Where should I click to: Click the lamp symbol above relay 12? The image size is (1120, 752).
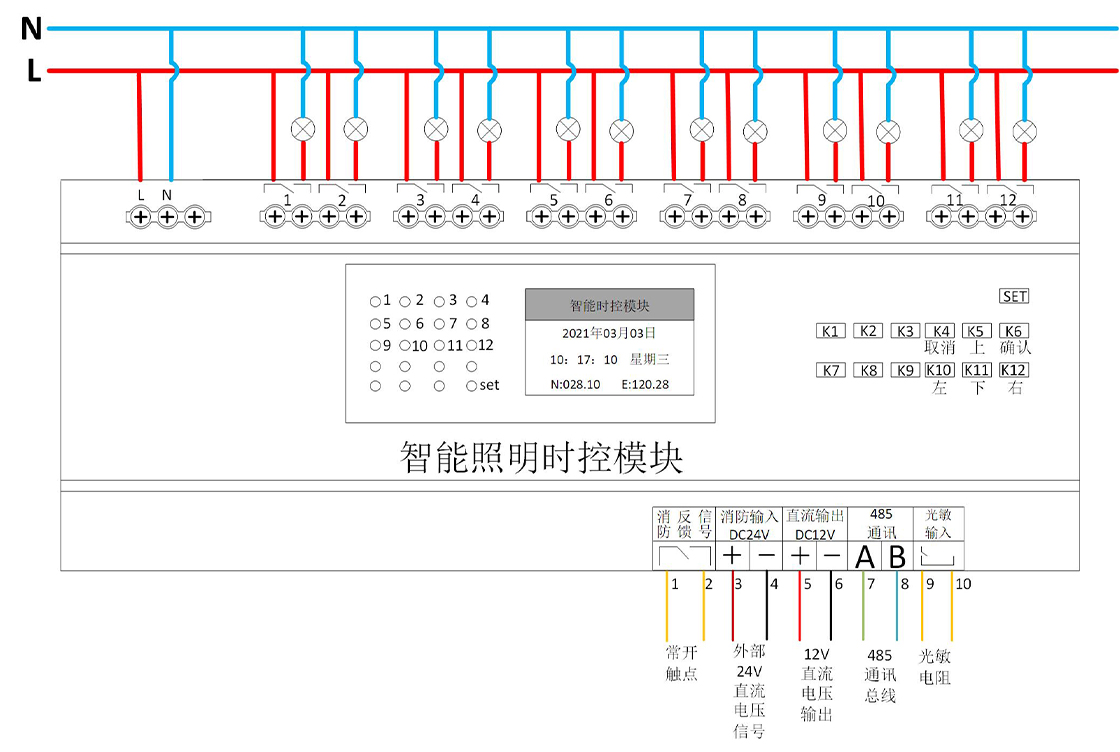[1023, 131]
